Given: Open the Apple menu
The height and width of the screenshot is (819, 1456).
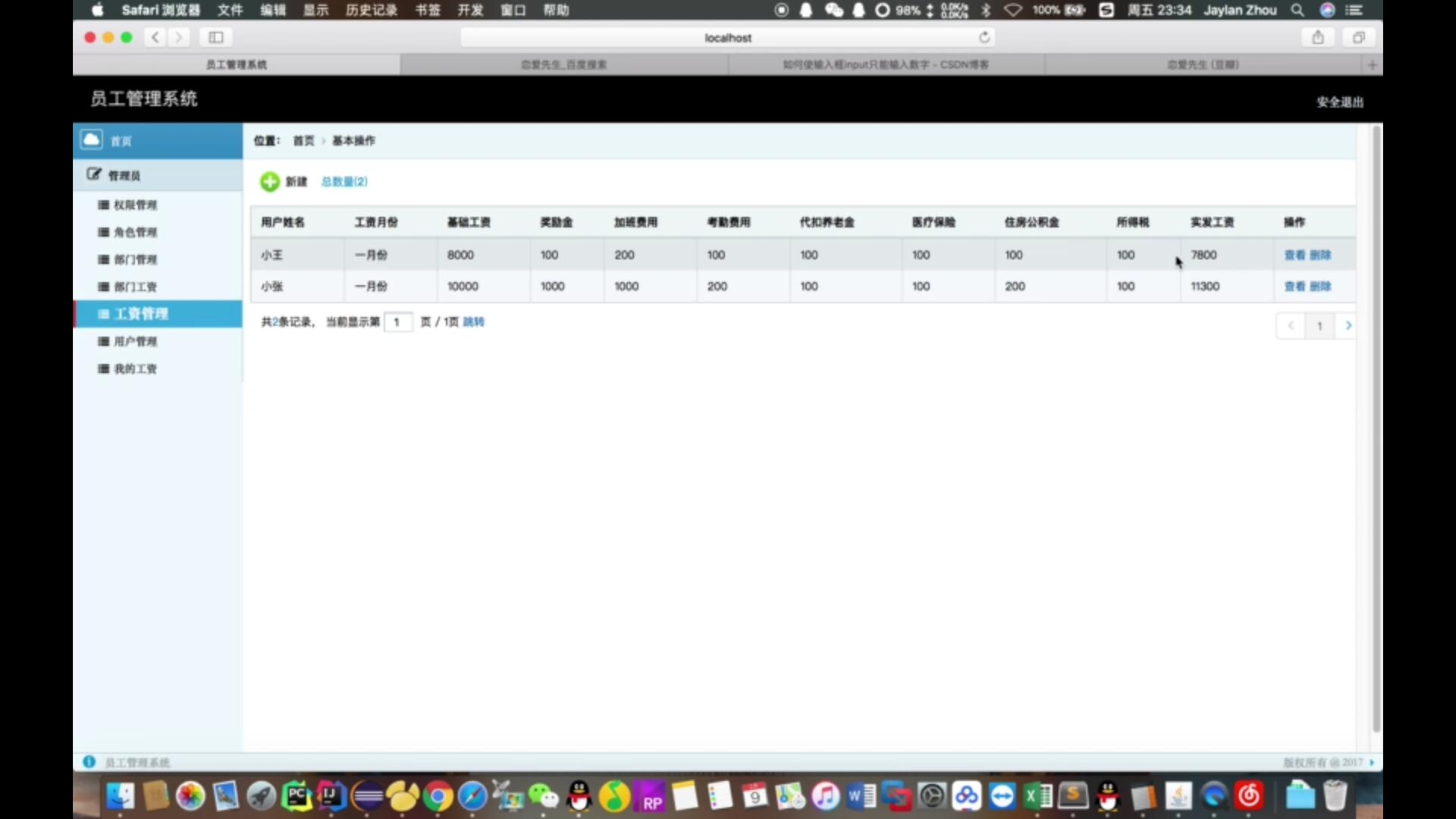Looking at the screenshot, I should click(97, 10).
